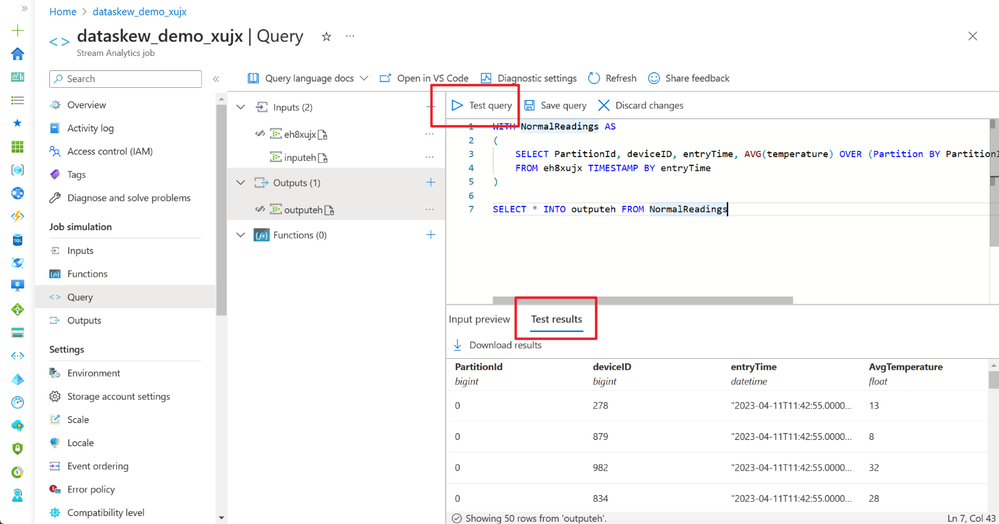Click the PartitionId column header
999x524 pixels.
coord(478,367)
